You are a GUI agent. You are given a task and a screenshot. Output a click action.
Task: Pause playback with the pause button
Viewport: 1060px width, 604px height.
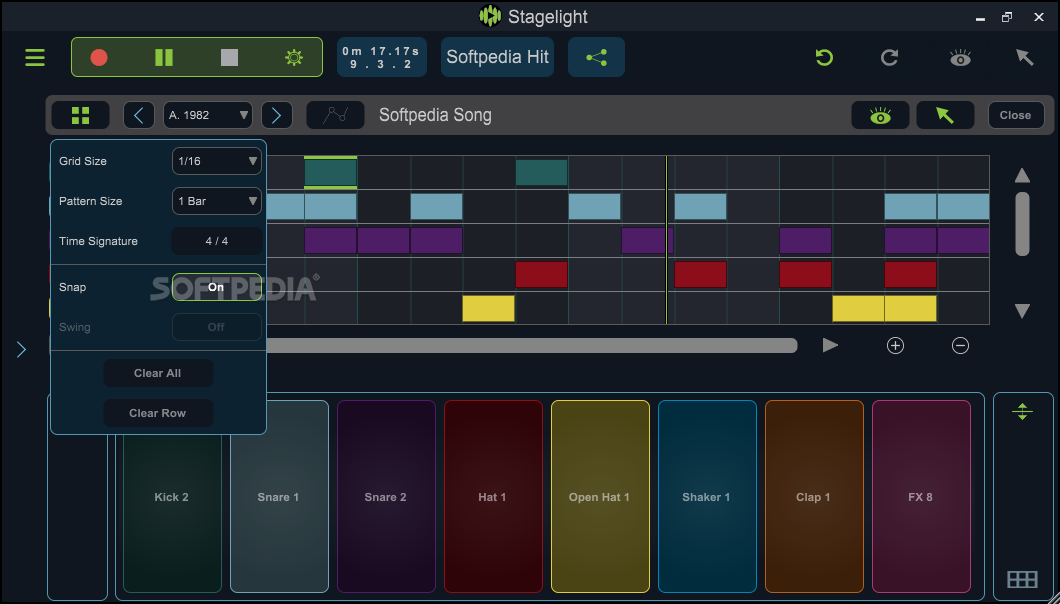coord(164,57)
